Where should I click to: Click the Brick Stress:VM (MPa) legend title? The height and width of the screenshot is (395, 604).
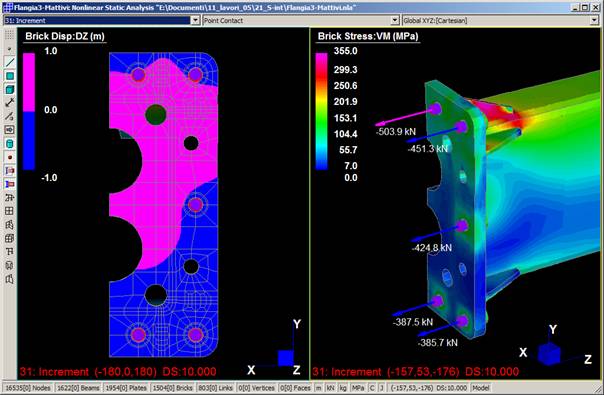368,36
